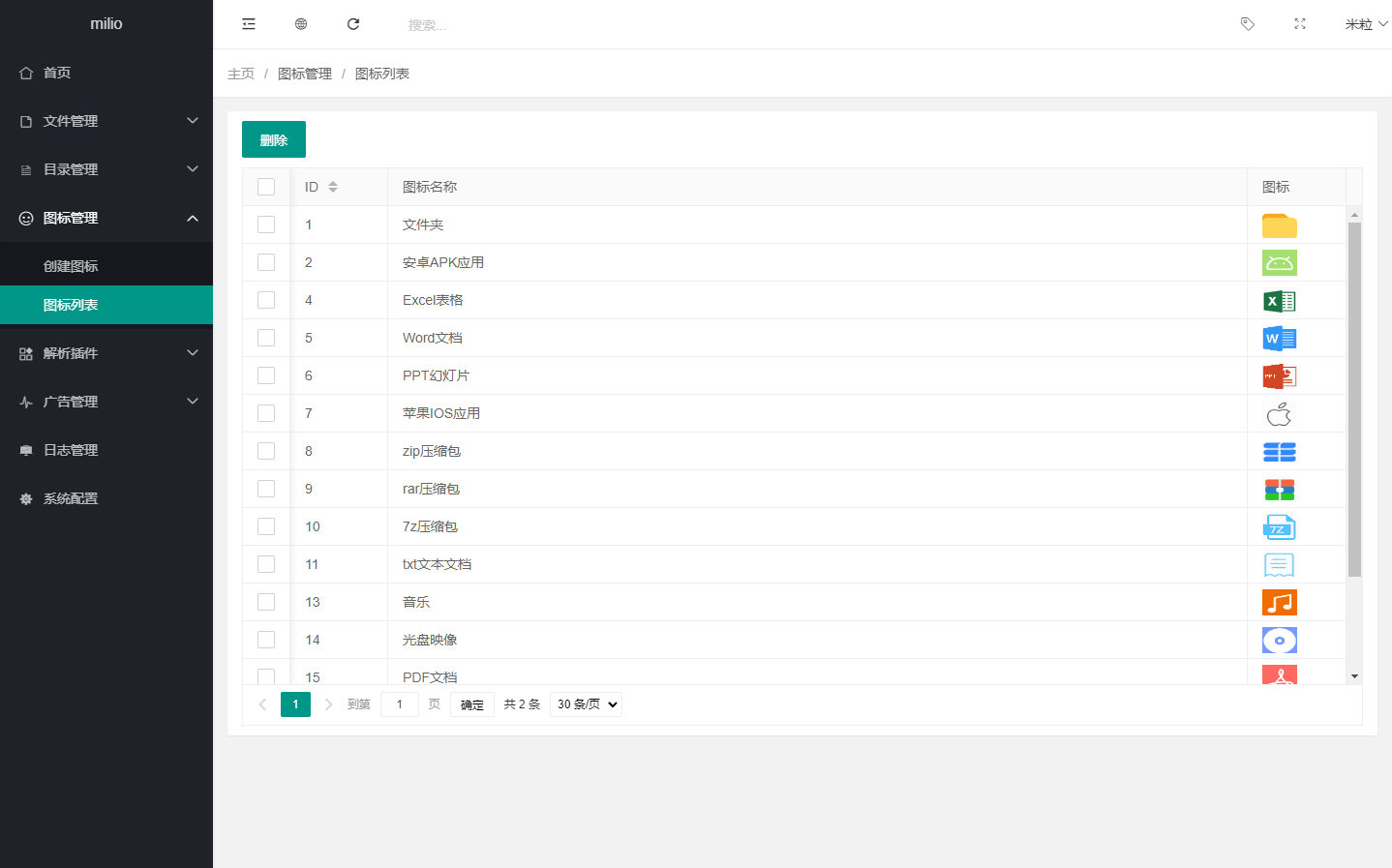This screenshot has height=868, width=1392.
Task: Click the 搜索 search input field
Action: [445, 23]
